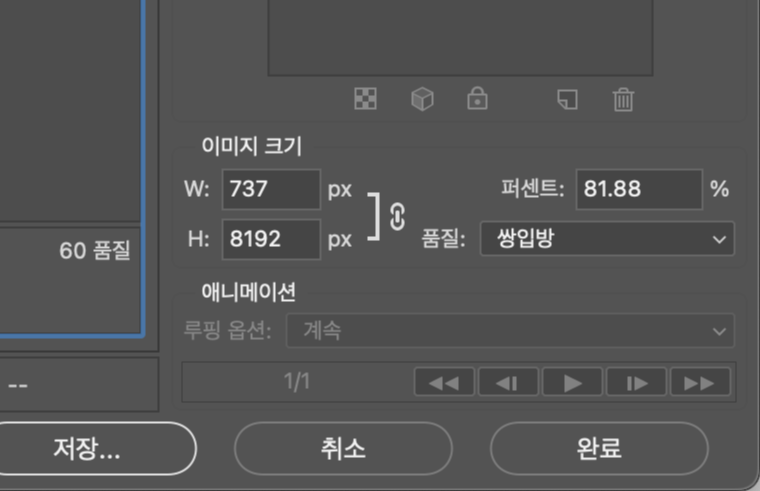
Task: Click the lock color padlock icon
Action: [x=477, y=98]
